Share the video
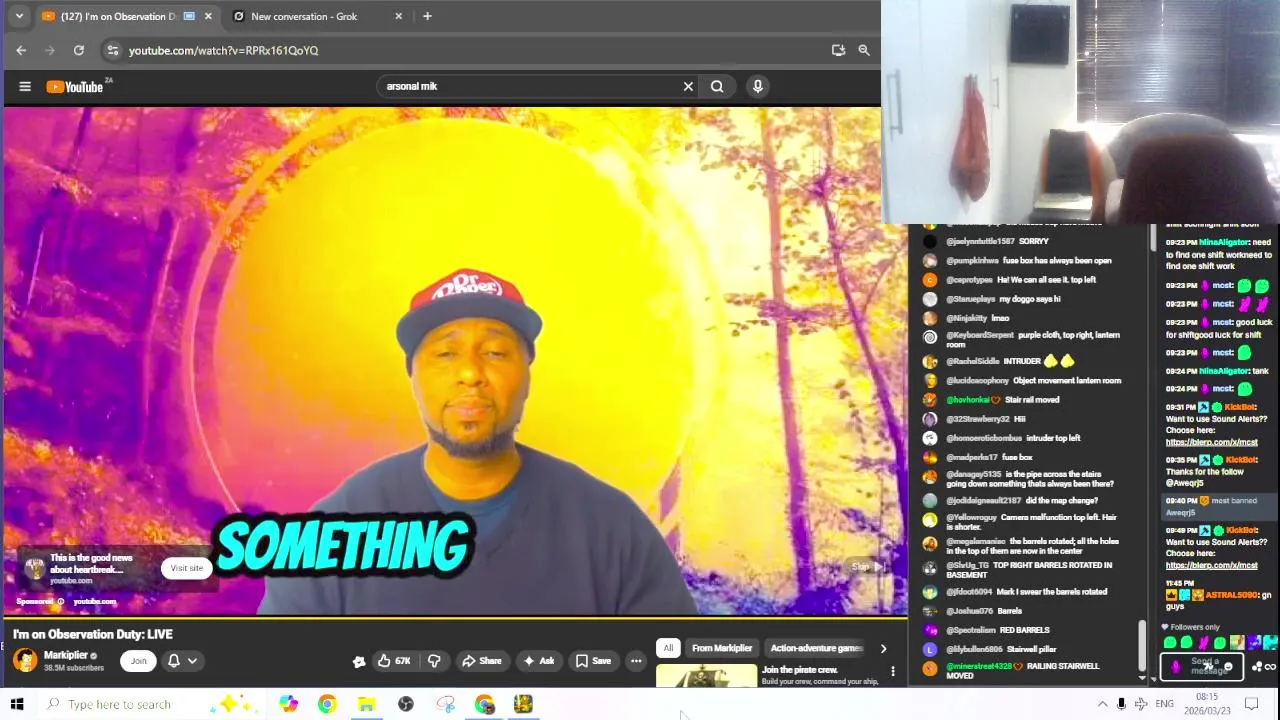The width and height of the screenshot is (1280, 720). pos(481,661)
